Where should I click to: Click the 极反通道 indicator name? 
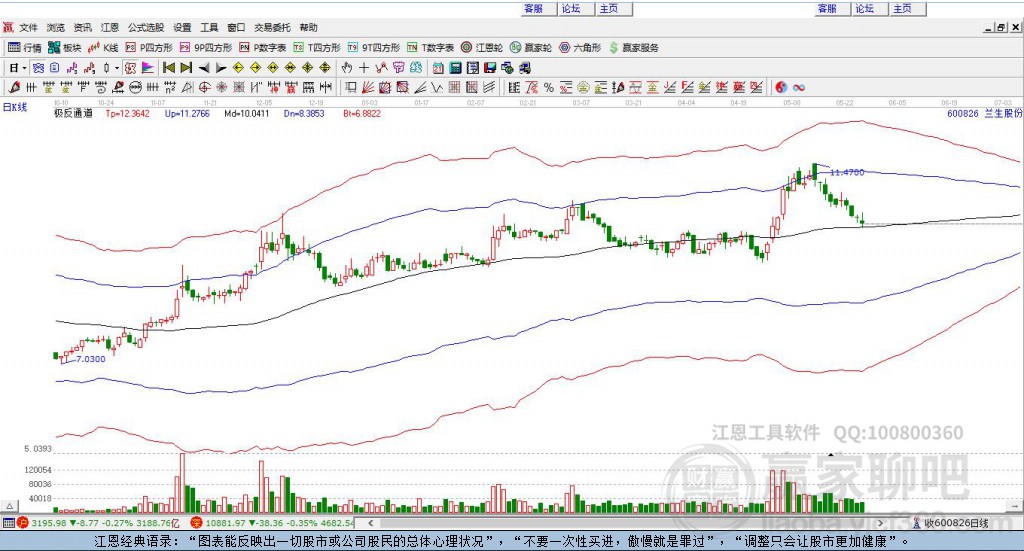[73, 113]
